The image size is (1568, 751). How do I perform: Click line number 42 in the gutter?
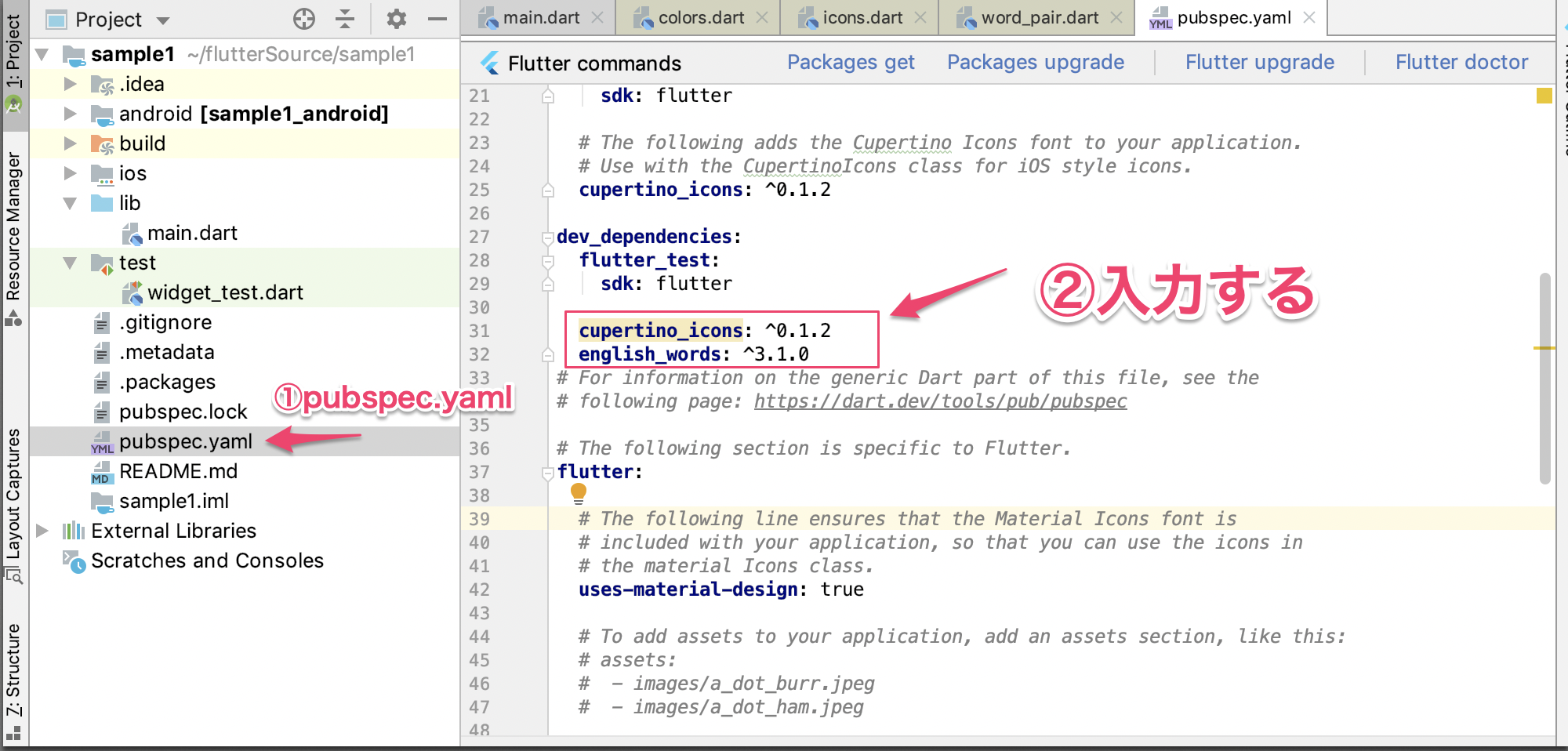[x=479, y=590]
